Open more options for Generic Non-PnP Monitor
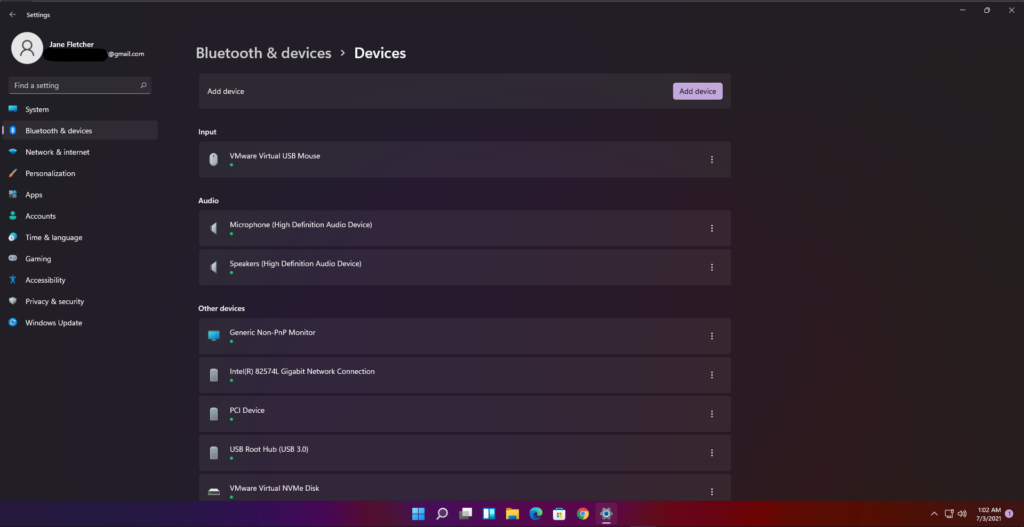This screenshot has width=1024, height=527. pos(712,336)
